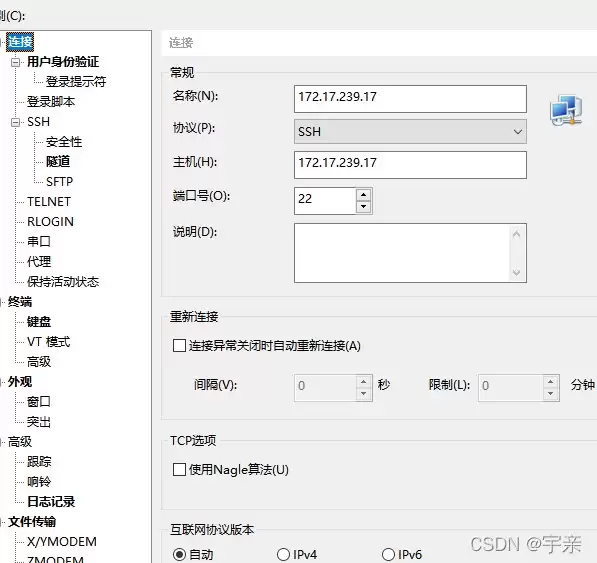The image size is (597, 563).
Task: Select 保持活动状态 in the tree
Action: tap(63, 282)
